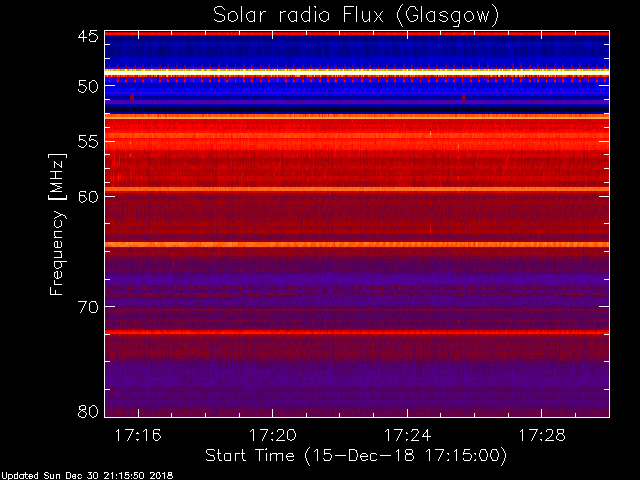Click the '55' frequency tick label
Screen dimensions: 640x480
pyautogui.click(x=88, y=142)
